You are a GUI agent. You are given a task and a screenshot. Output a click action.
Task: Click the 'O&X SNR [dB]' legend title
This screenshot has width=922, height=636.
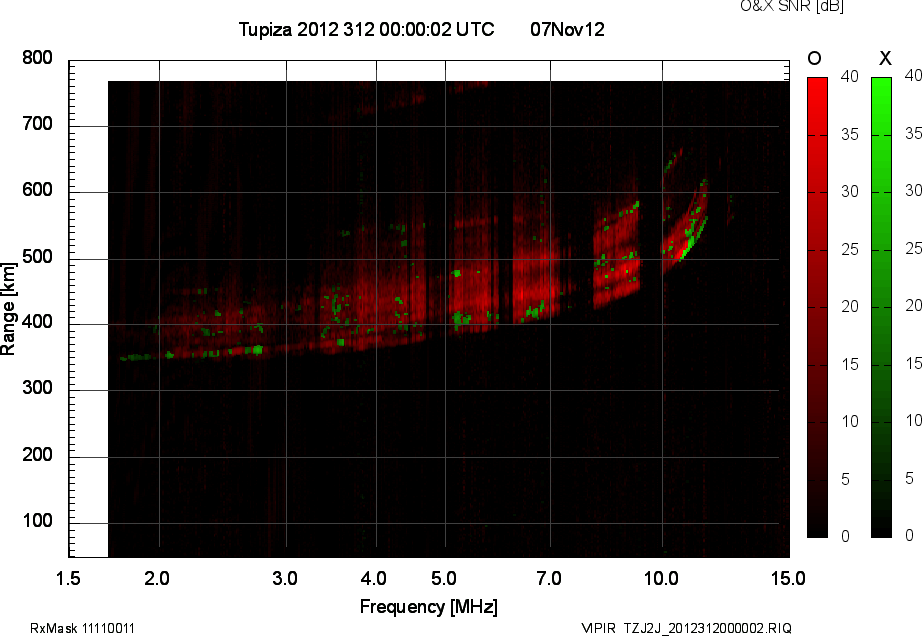tap(791, 6)
